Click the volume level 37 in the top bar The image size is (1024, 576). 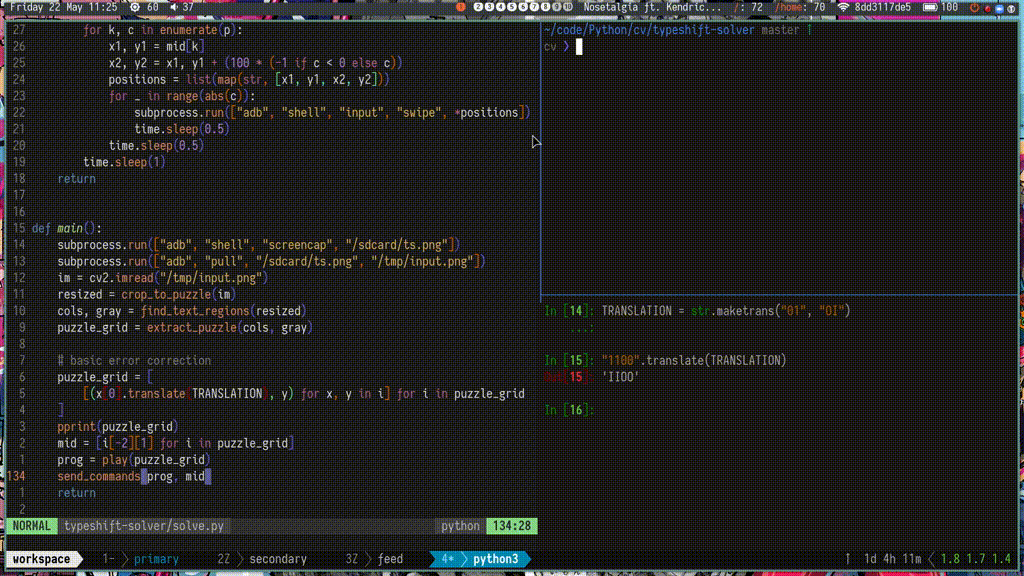188,7
